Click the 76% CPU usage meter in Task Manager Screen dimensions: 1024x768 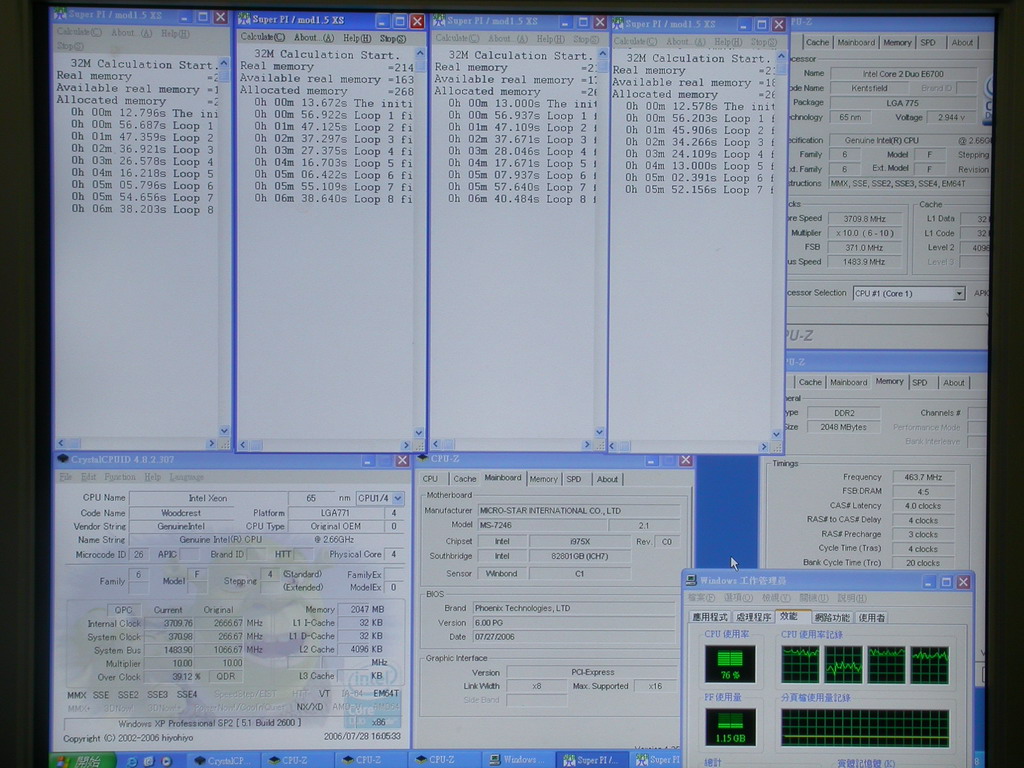730,663
